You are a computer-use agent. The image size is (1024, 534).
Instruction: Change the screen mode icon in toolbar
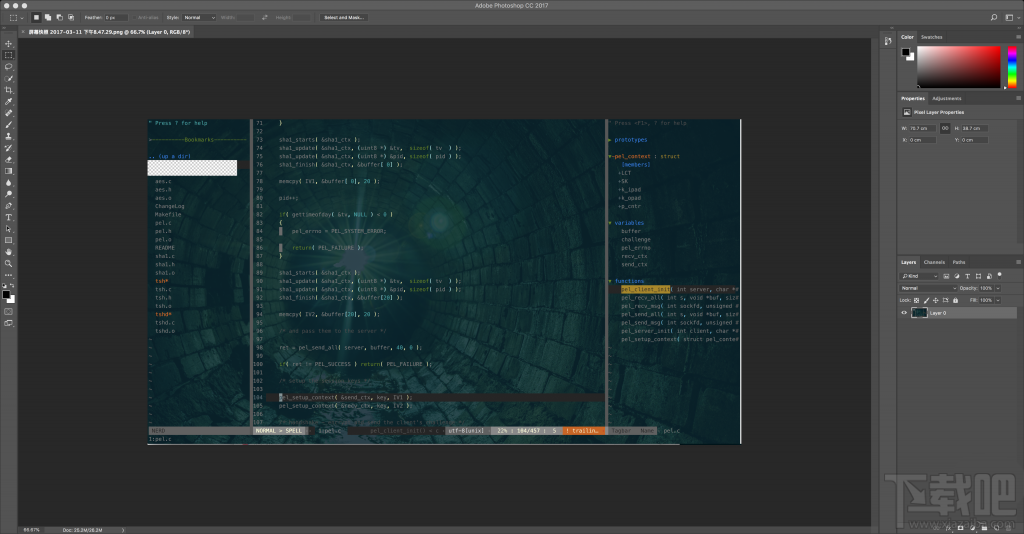click(8, 323)
